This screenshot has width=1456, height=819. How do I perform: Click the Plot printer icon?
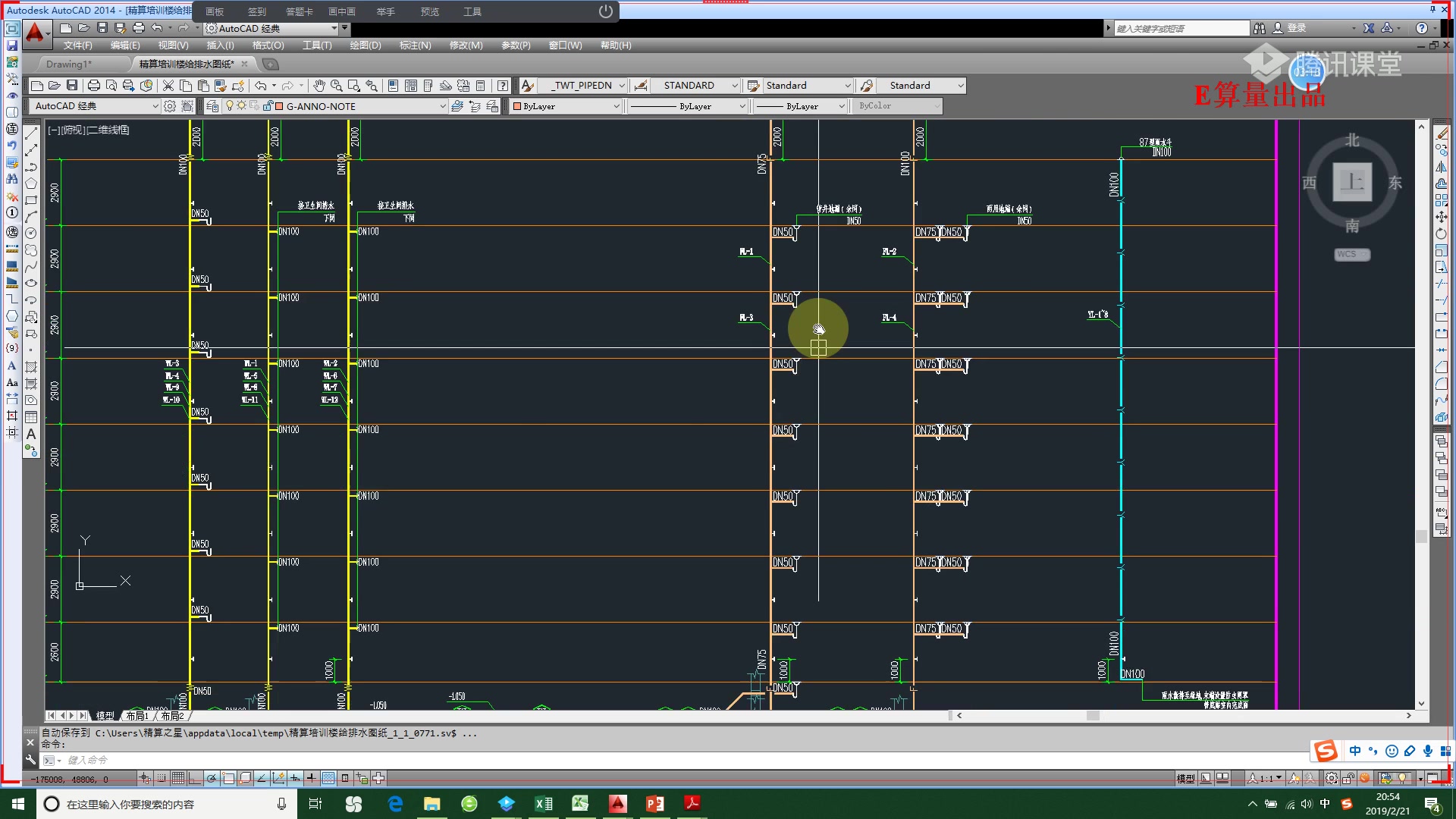[94, 86]
